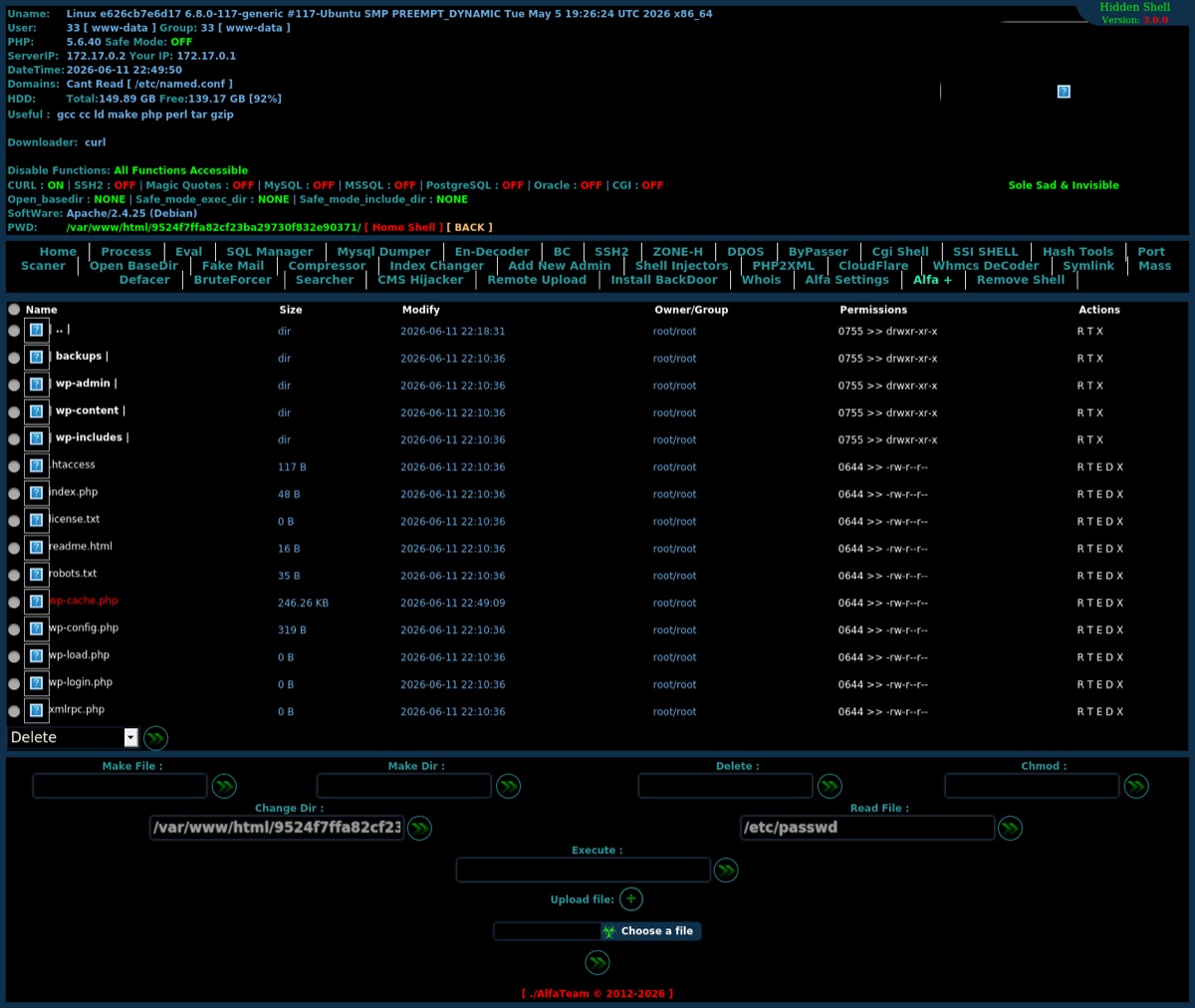Open the Delete action dropdown
The height and width of the screenshot is (1008, 1195).
73,737
